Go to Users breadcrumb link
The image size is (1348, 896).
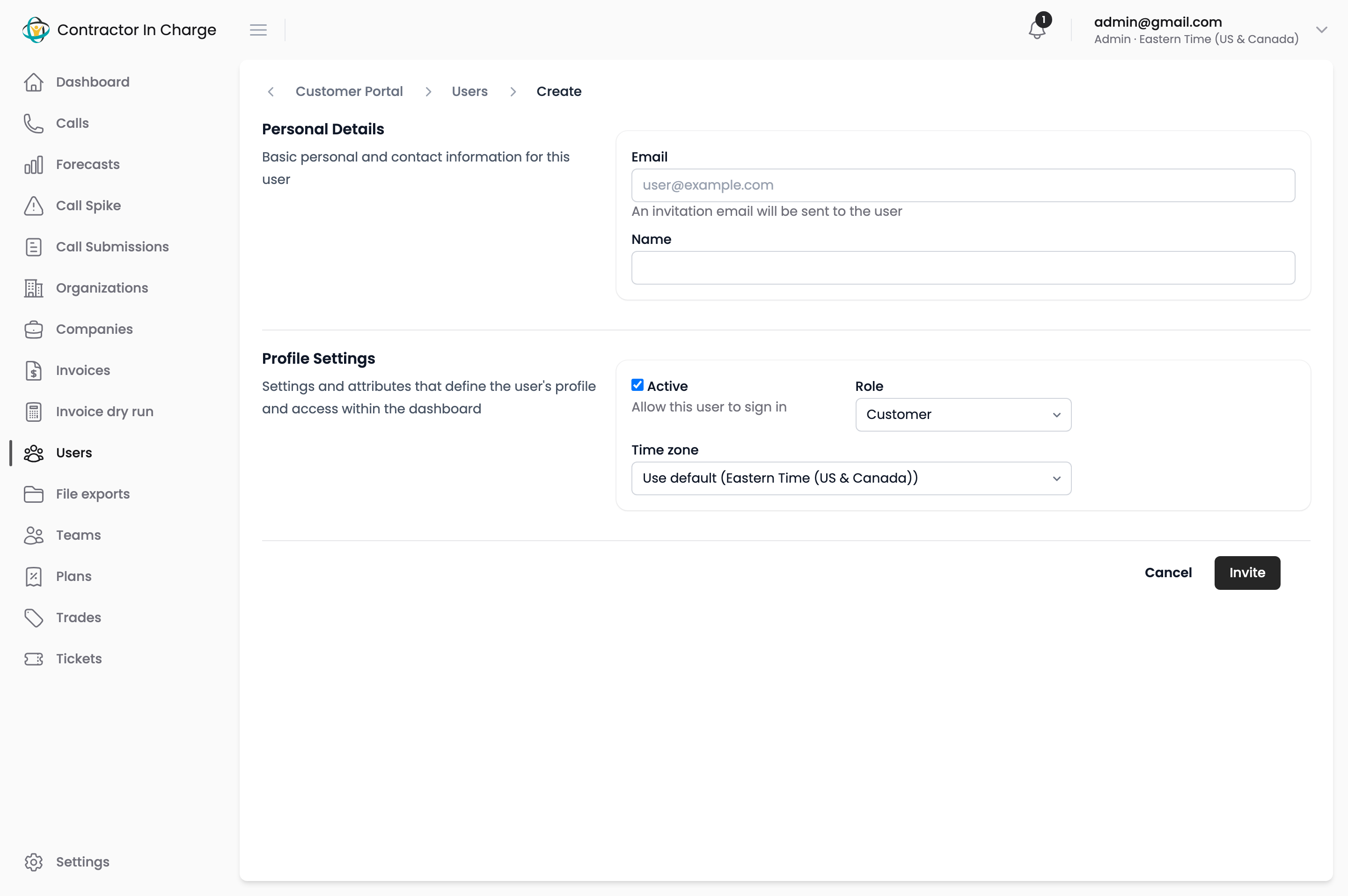[x=469, y=91]
